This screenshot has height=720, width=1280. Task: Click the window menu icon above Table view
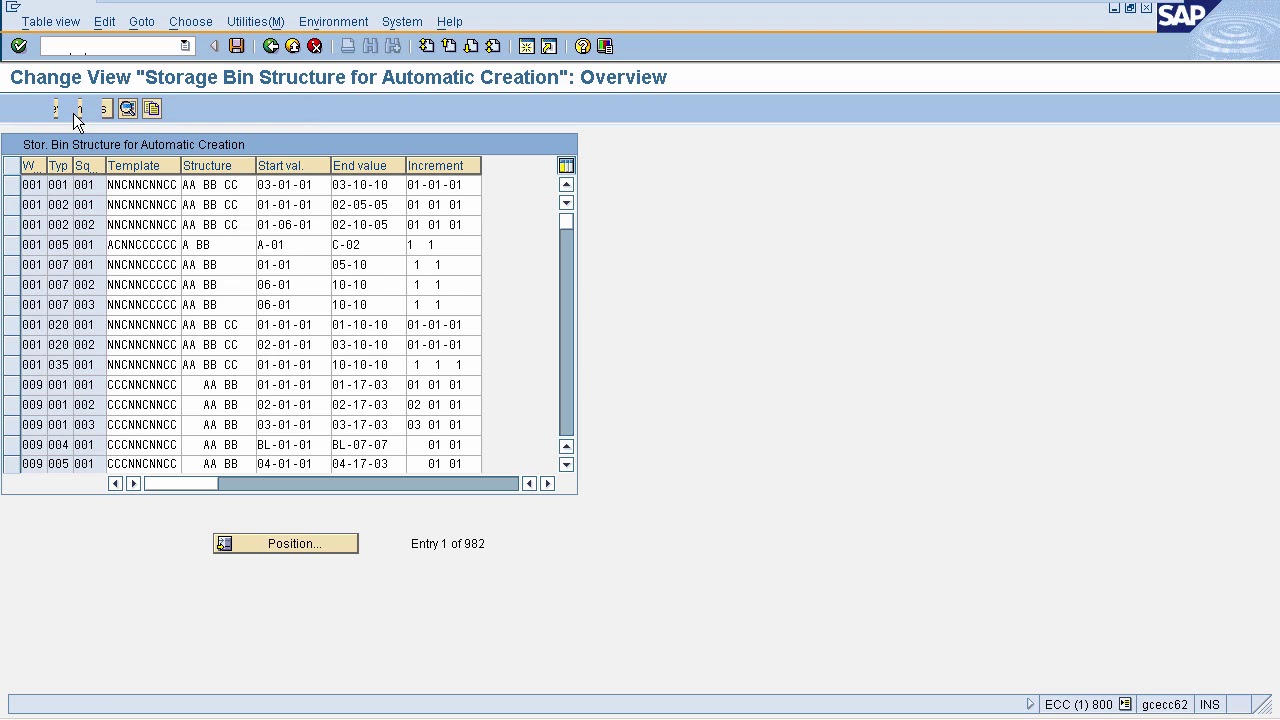coord(13,7)
